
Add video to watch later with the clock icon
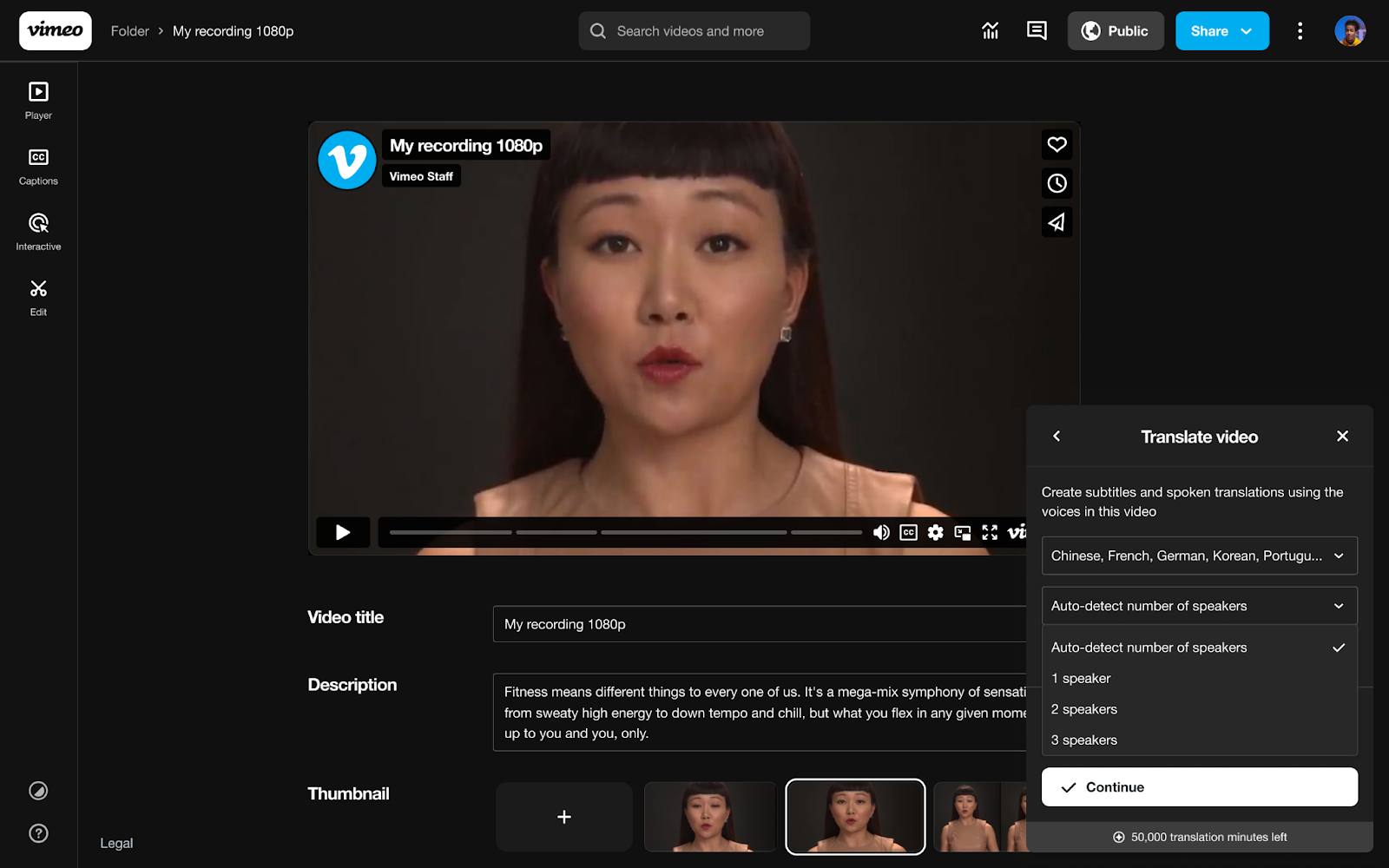1057,183
